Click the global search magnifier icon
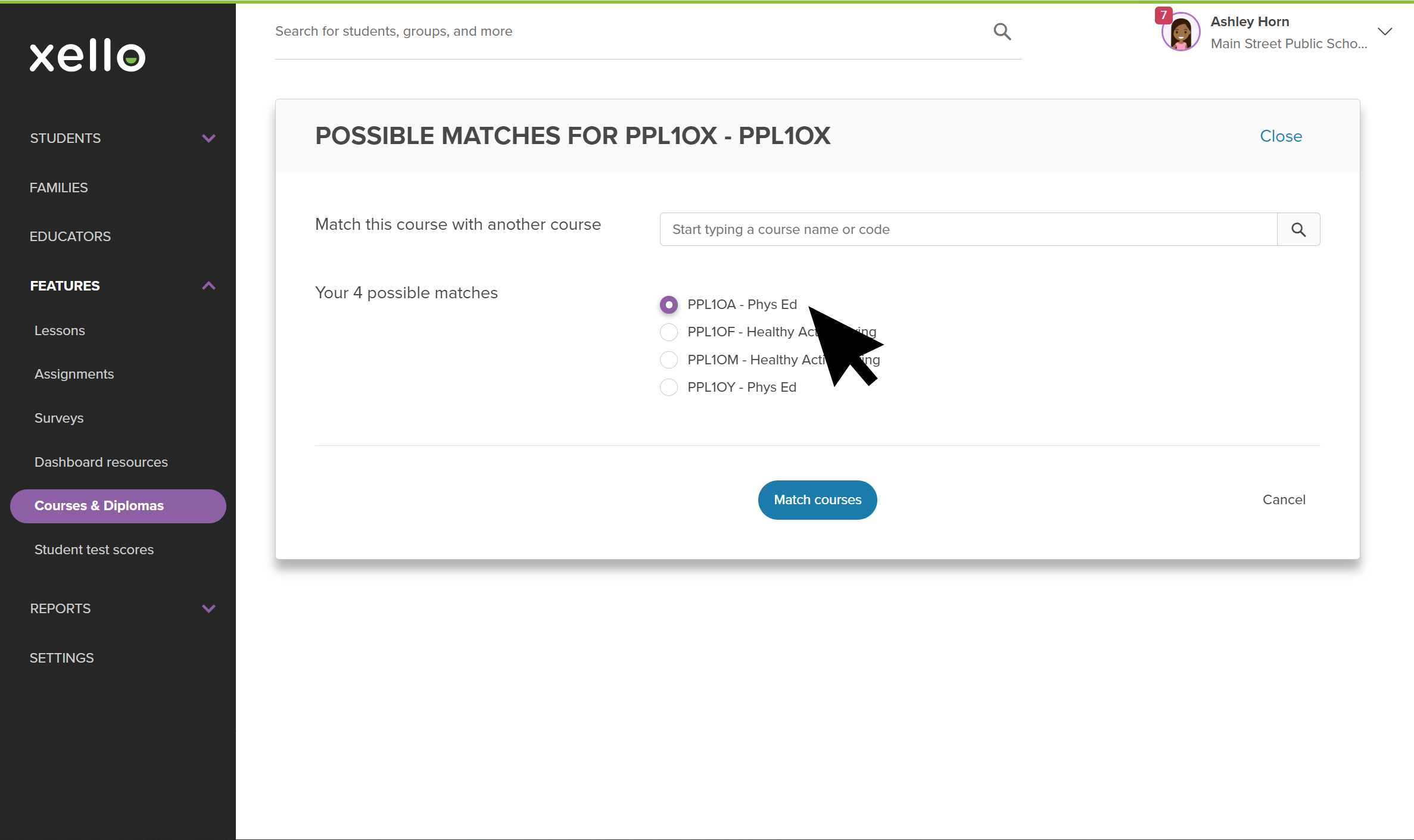 coord(1002,32)
